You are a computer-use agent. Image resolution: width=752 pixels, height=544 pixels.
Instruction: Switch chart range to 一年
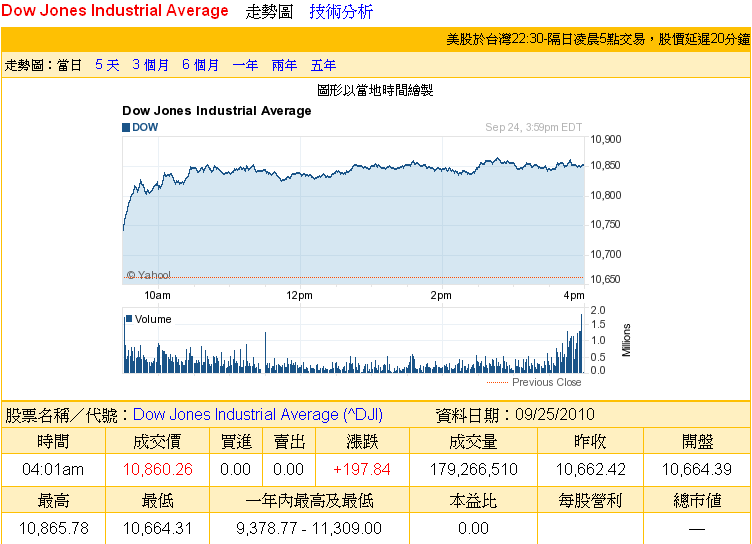click(x=245, y=65)
